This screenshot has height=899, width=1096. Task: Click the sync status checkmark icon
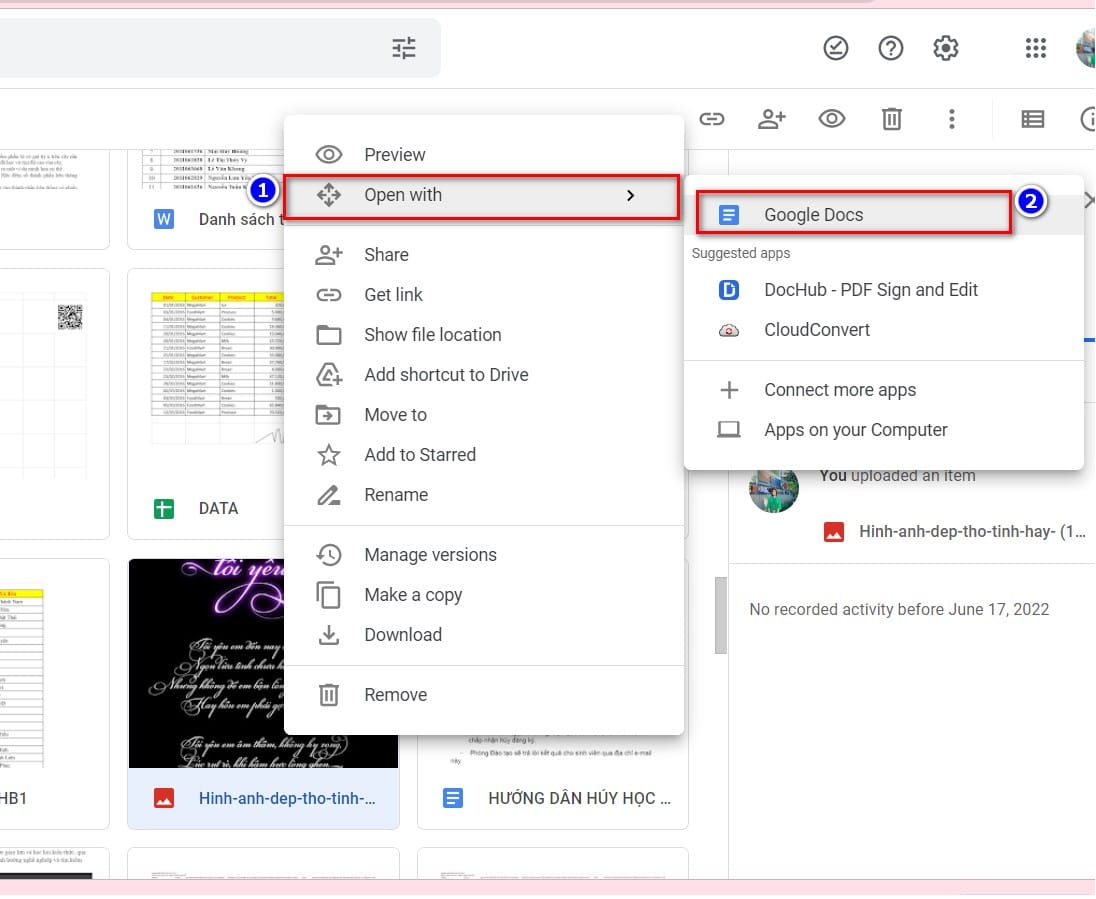point(836,47)
